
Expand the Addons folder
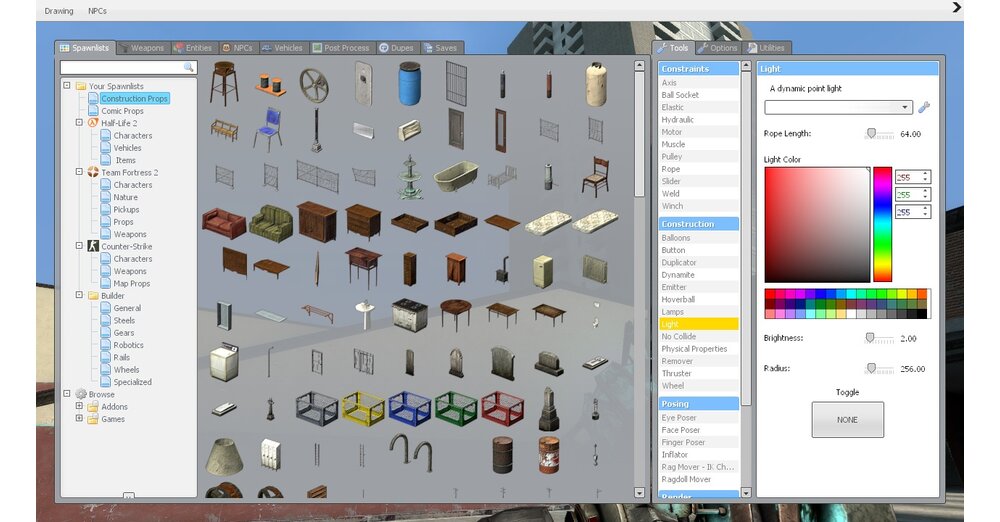[79, 407]
